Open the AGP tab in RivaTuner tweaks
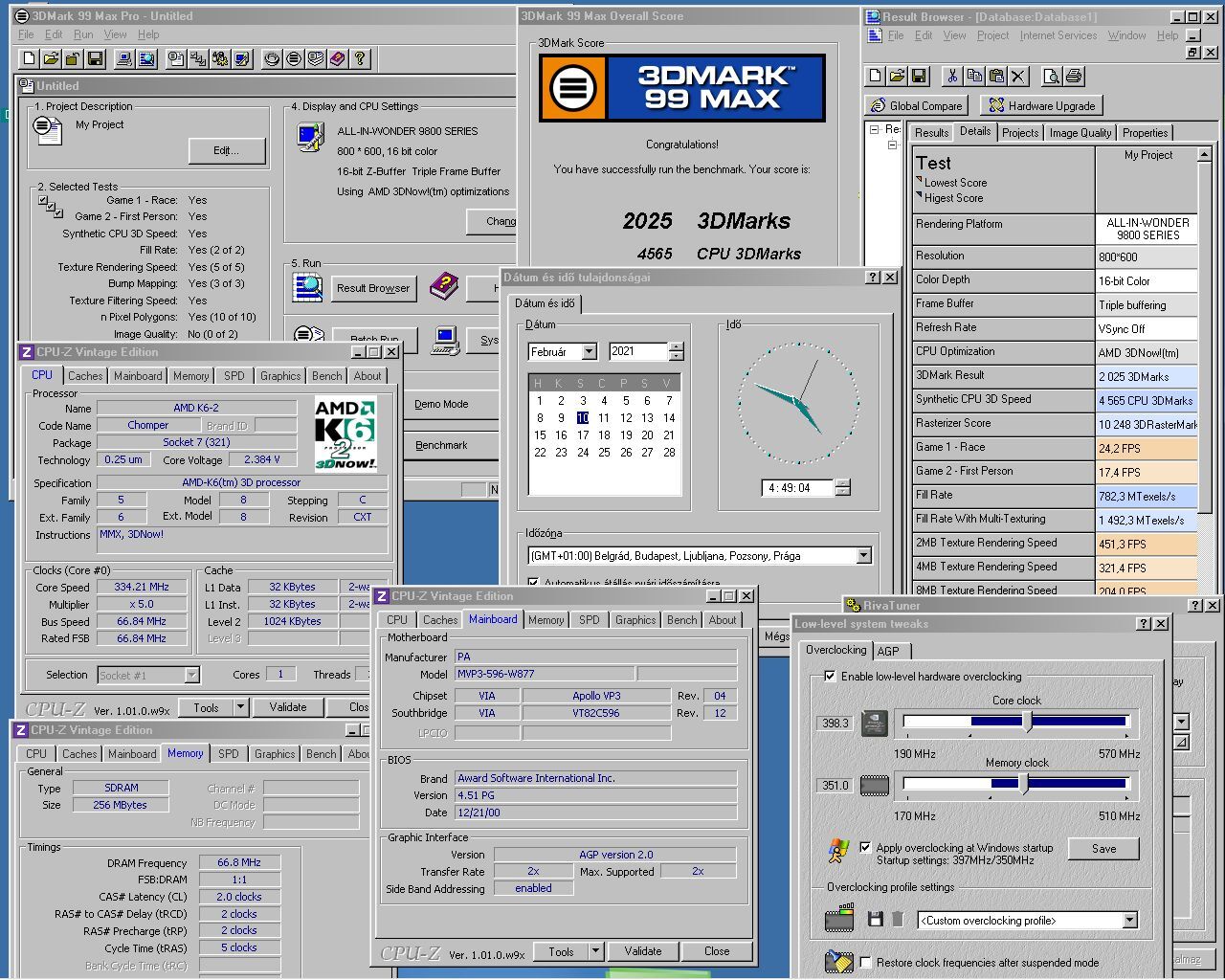 point(888,651)
